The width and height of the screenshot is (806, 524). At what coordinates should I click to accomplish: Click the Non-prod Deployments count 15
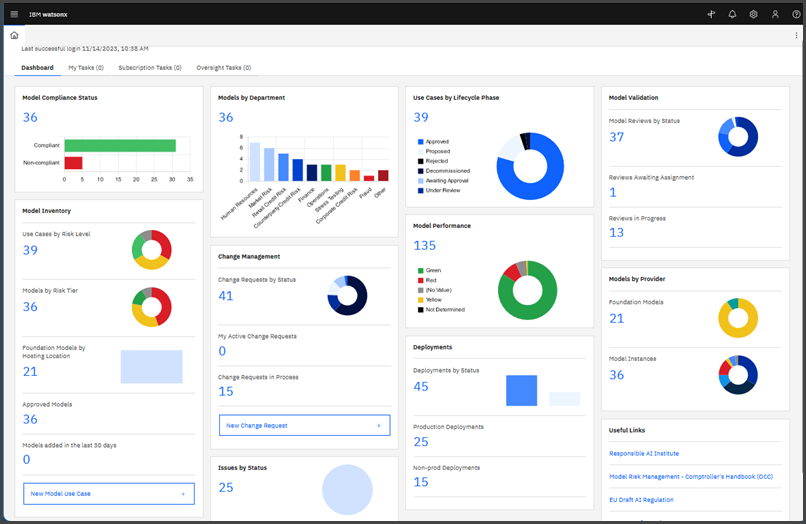tap(421, 482)
